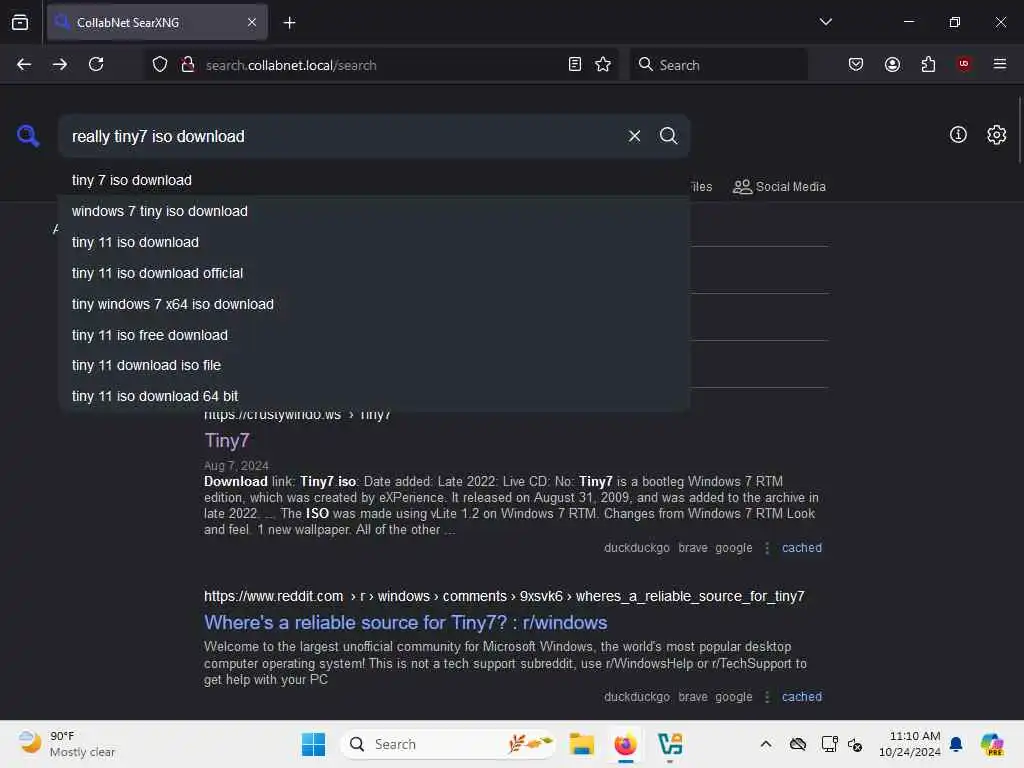This screenshot has height=768, width=1024.
Task: Open the extensions puzzle icon
Action: point(928,64)
